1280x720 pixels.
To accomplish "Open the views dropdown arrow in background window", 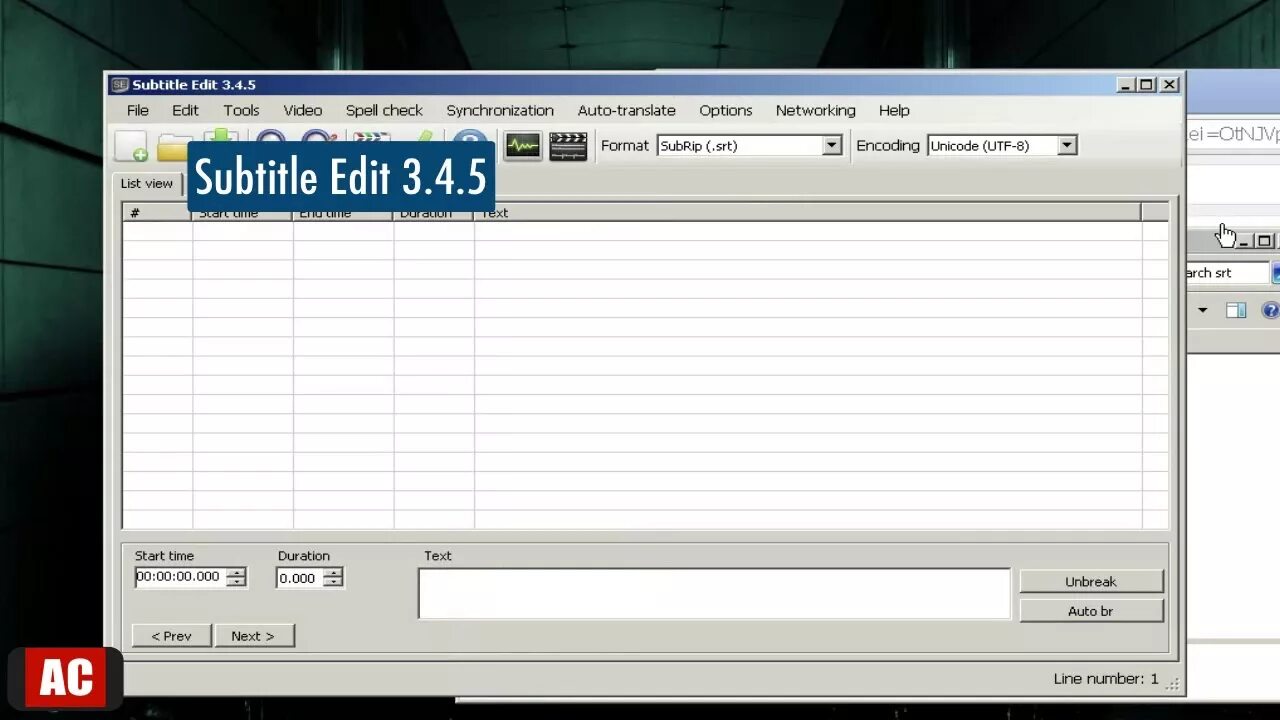I will (1203, 310).
